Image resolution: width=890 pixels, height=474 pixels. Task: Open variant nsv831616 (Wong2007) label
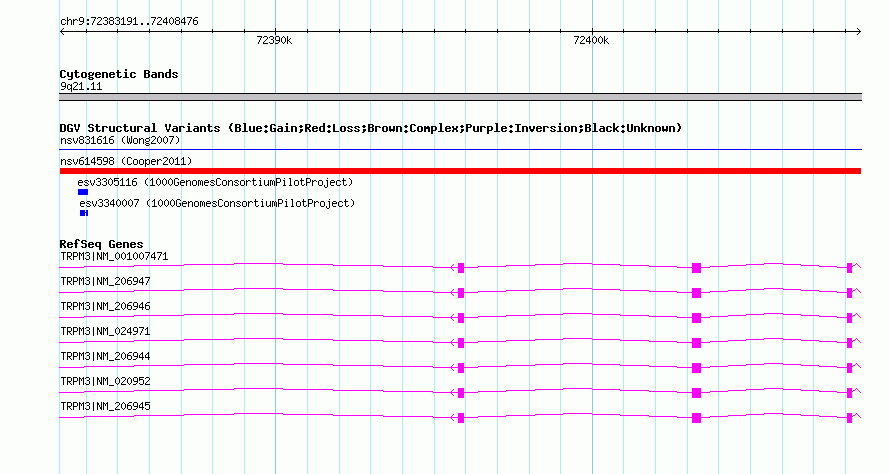(x=120, y=140)
